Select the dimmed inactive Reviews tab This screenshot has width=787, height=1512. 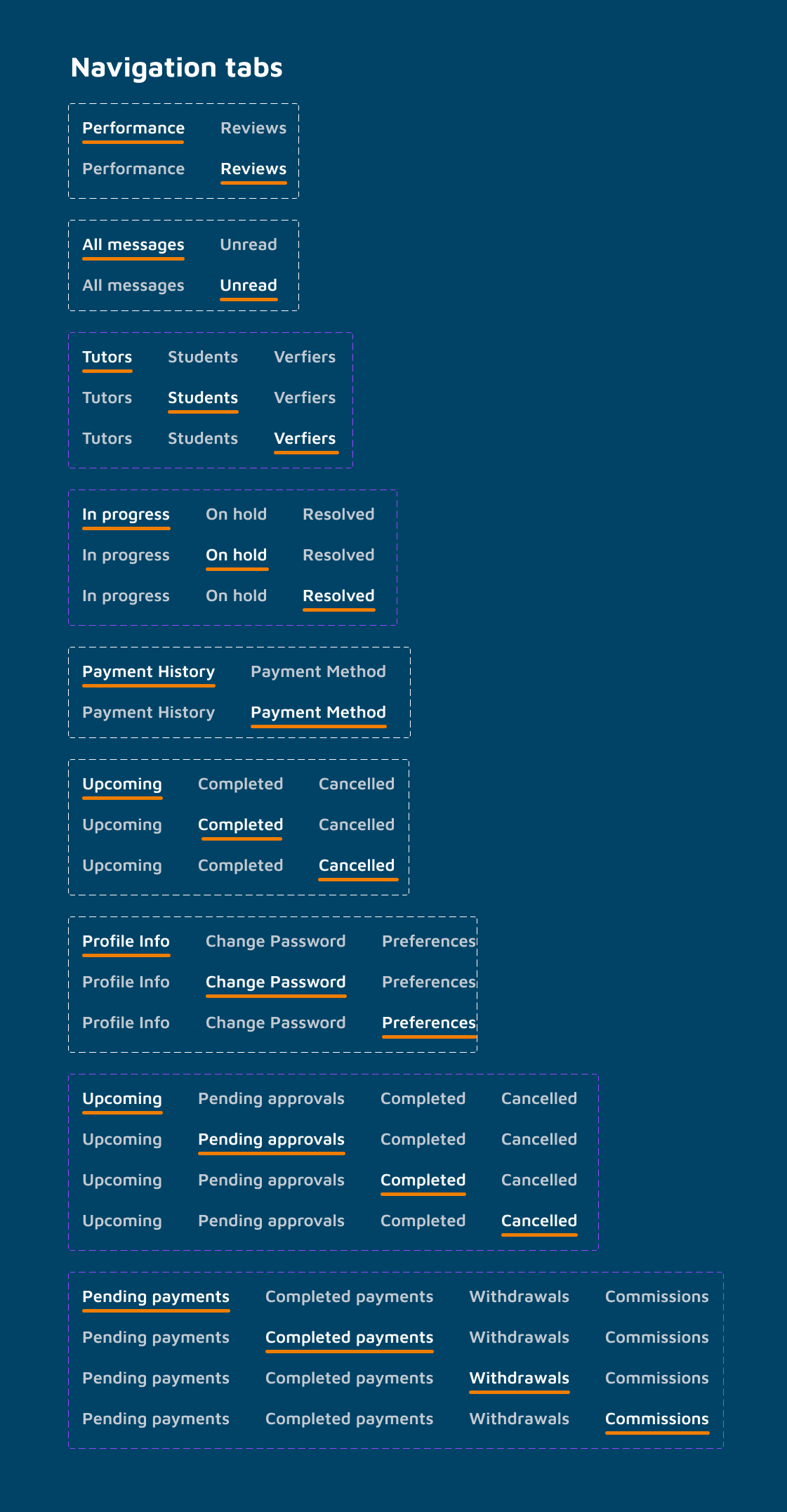tap(253, 129)
